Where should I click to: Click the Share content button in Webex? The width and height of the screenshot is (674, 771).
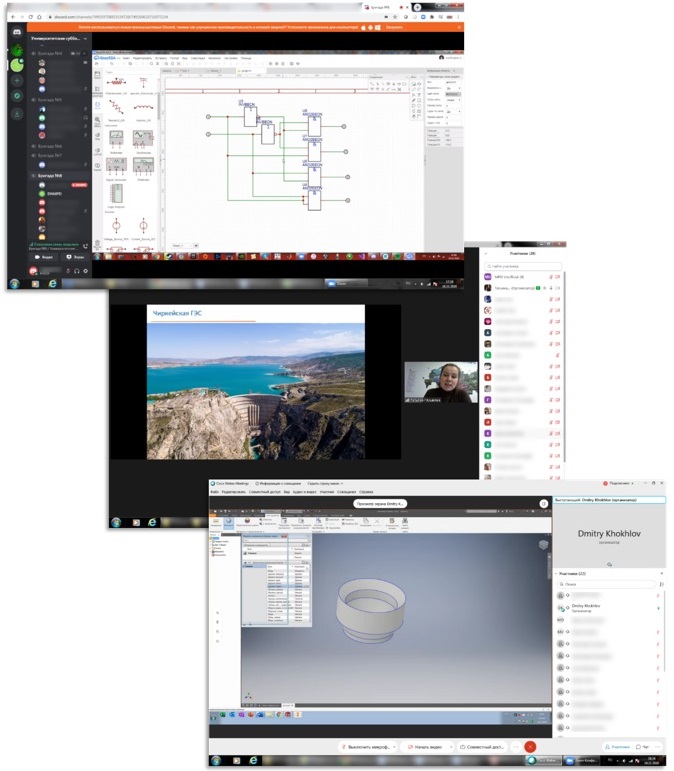482,747
